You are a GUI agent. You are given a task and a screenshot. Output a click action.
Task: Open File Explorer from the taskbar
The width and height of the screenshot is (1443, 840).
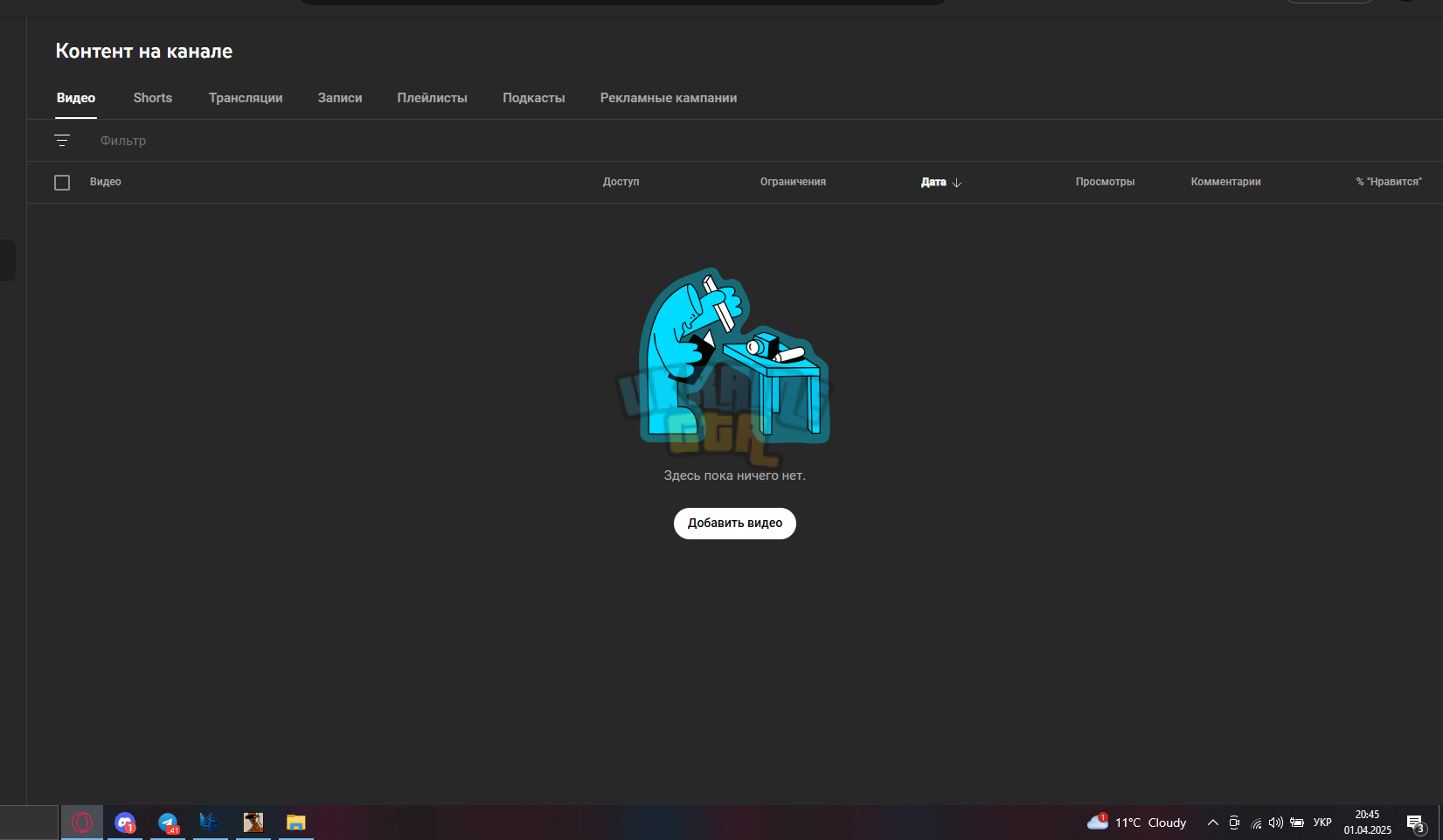point(296,823)
